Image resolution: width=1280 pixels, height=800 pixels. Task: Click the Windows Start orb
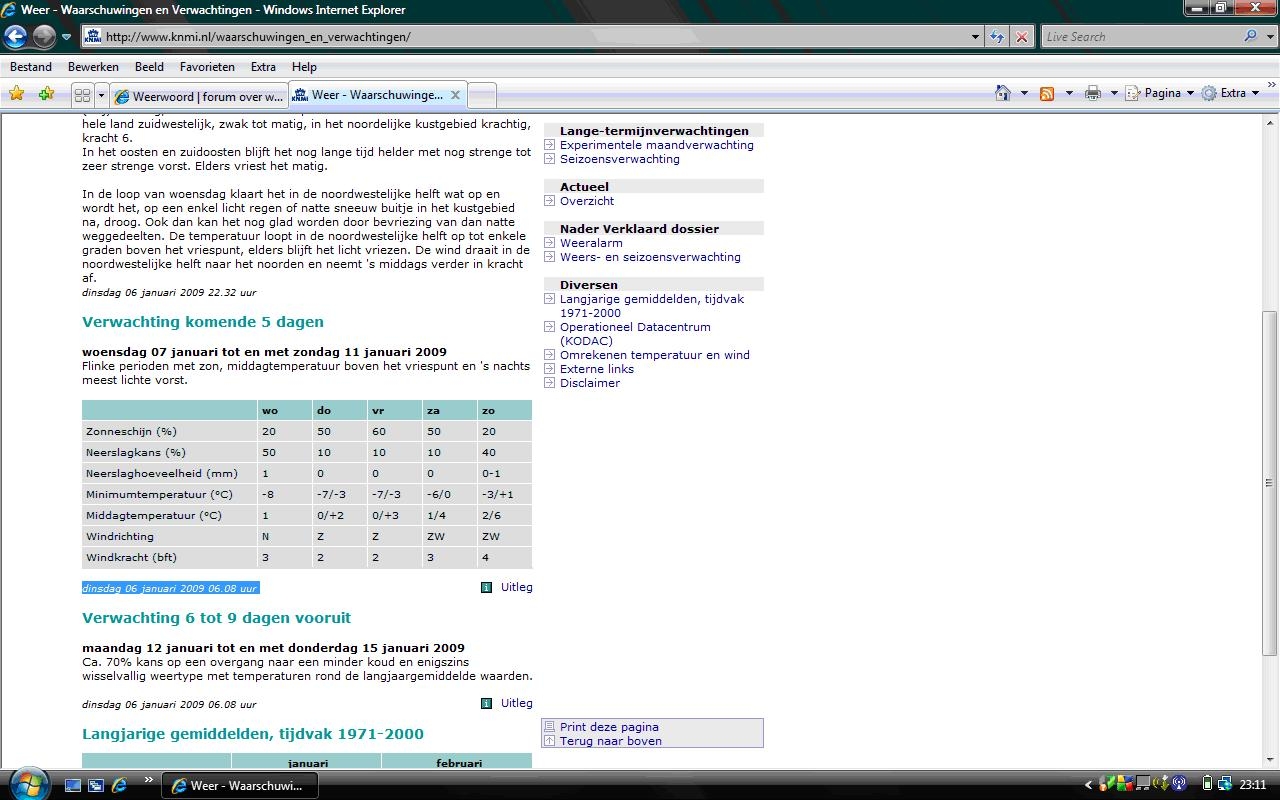click(28, 783)
